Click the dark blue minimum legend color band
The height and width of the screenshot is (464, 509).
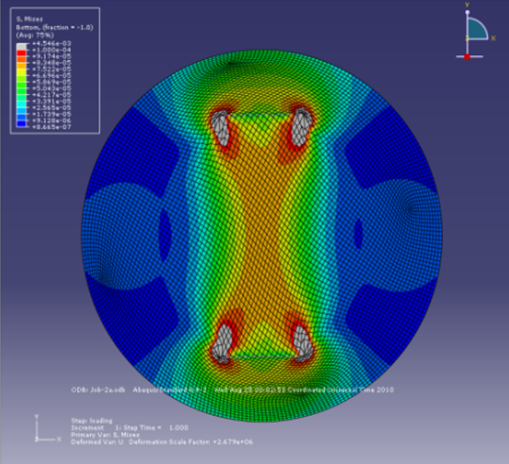click(x=21, y=124)
